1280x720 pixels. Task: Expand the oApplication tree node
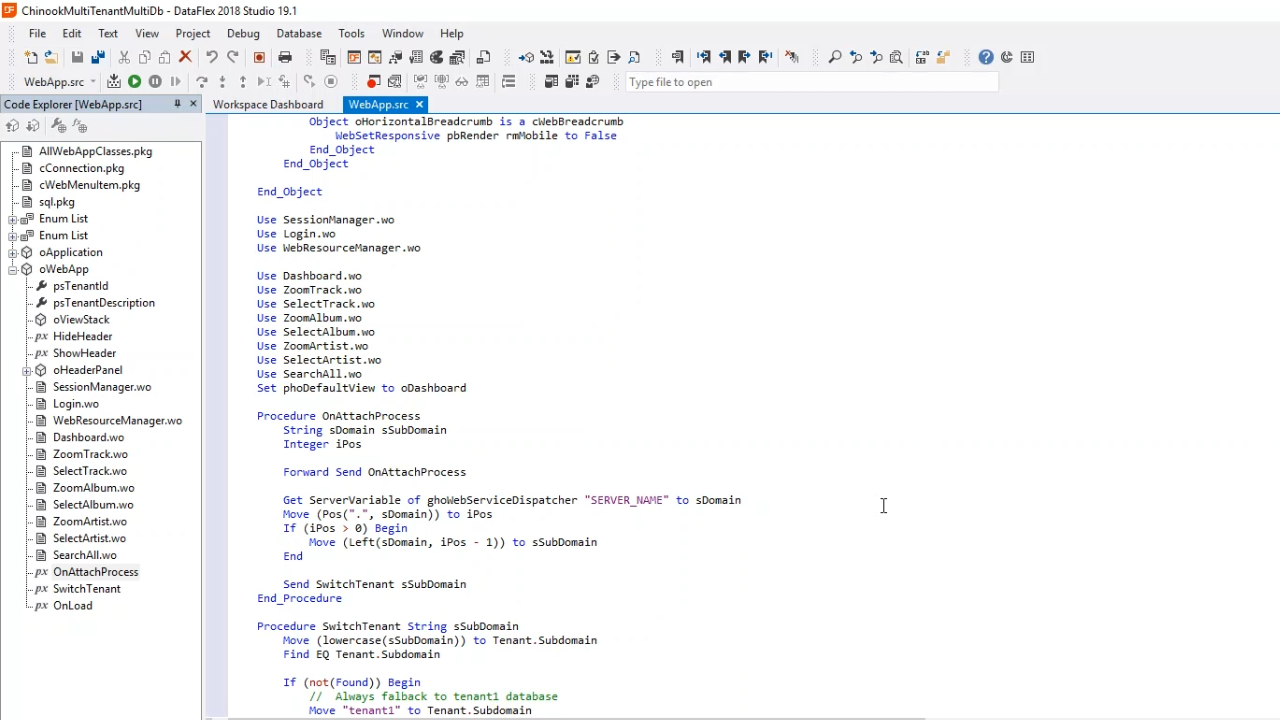click(12, 252)
